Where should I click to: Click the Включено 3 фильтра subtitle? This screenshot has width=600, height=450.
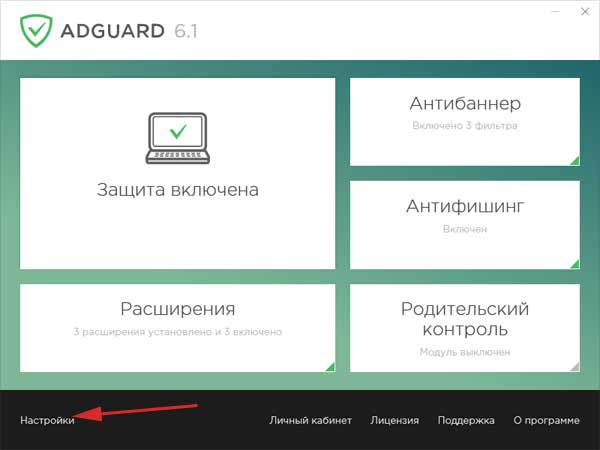click(x=465, y=126)
